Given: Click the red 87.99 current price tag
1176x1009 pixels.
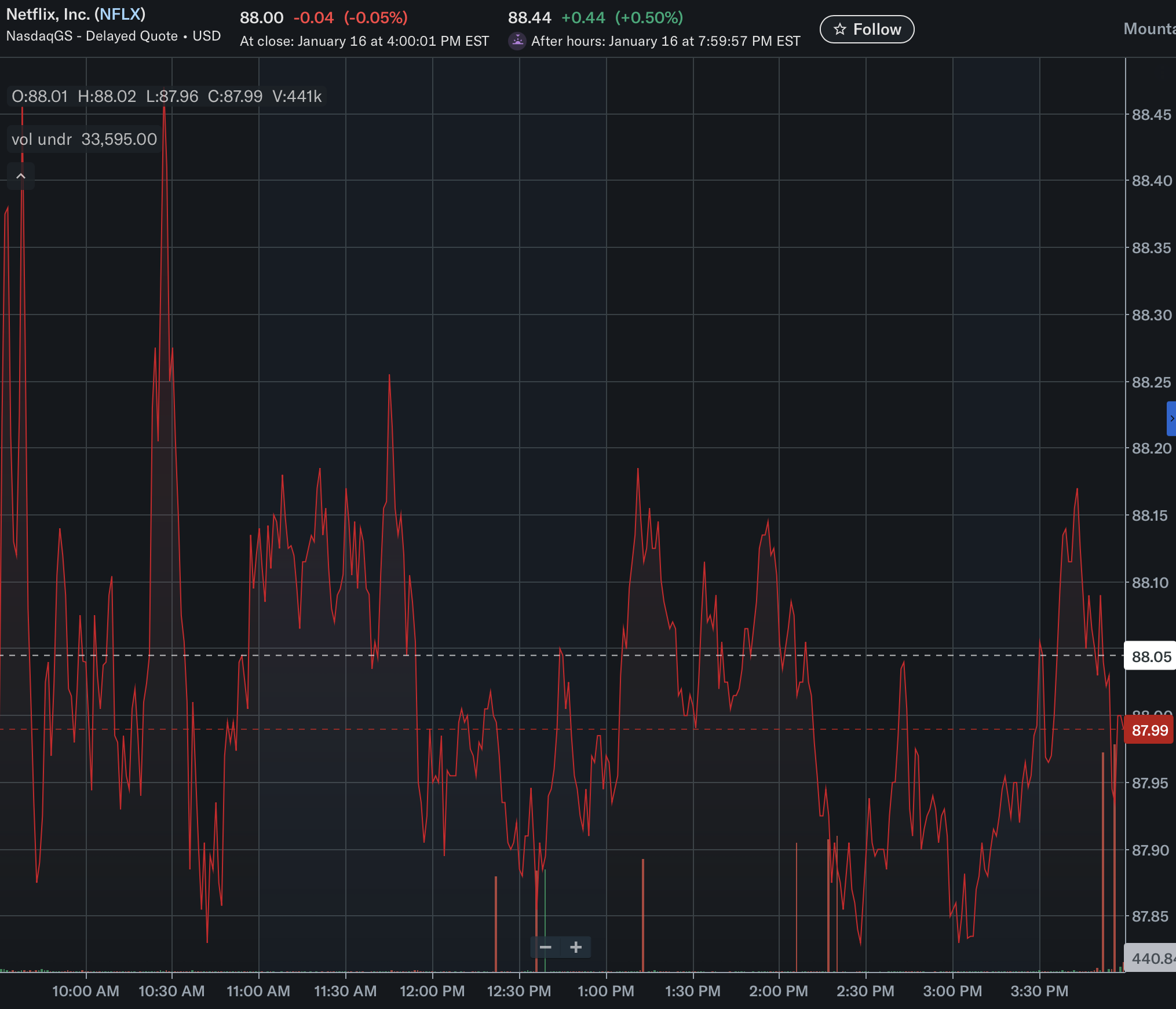Looking at the screenshot, I should click(1149, 730).
